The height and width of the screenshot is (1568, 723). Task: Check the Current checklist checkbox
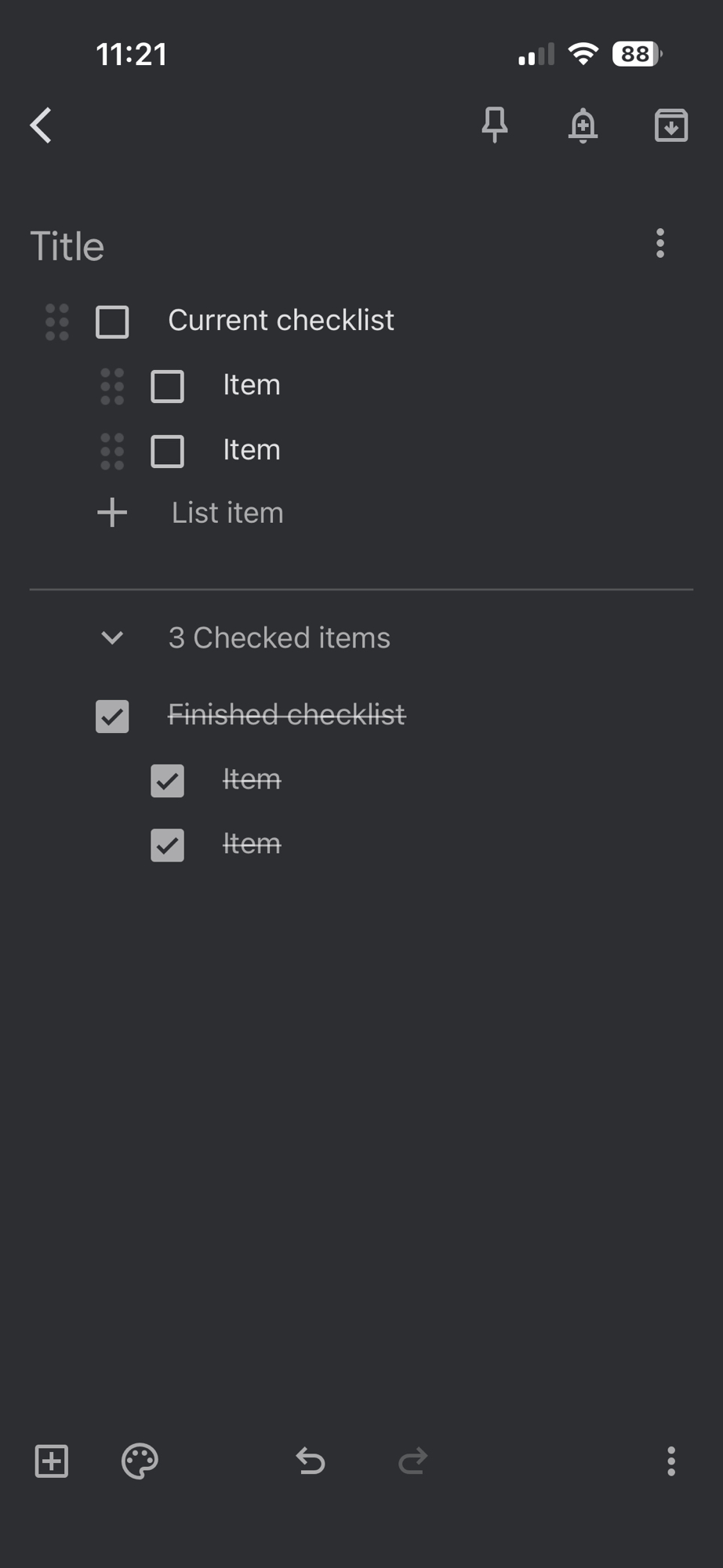pos(112,321)
